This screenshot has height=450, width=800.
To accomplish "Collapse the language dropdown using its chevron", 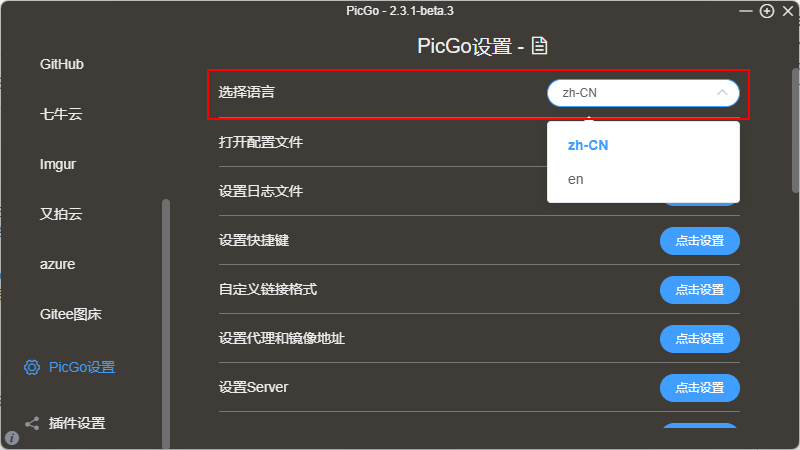I will (722, 93).
